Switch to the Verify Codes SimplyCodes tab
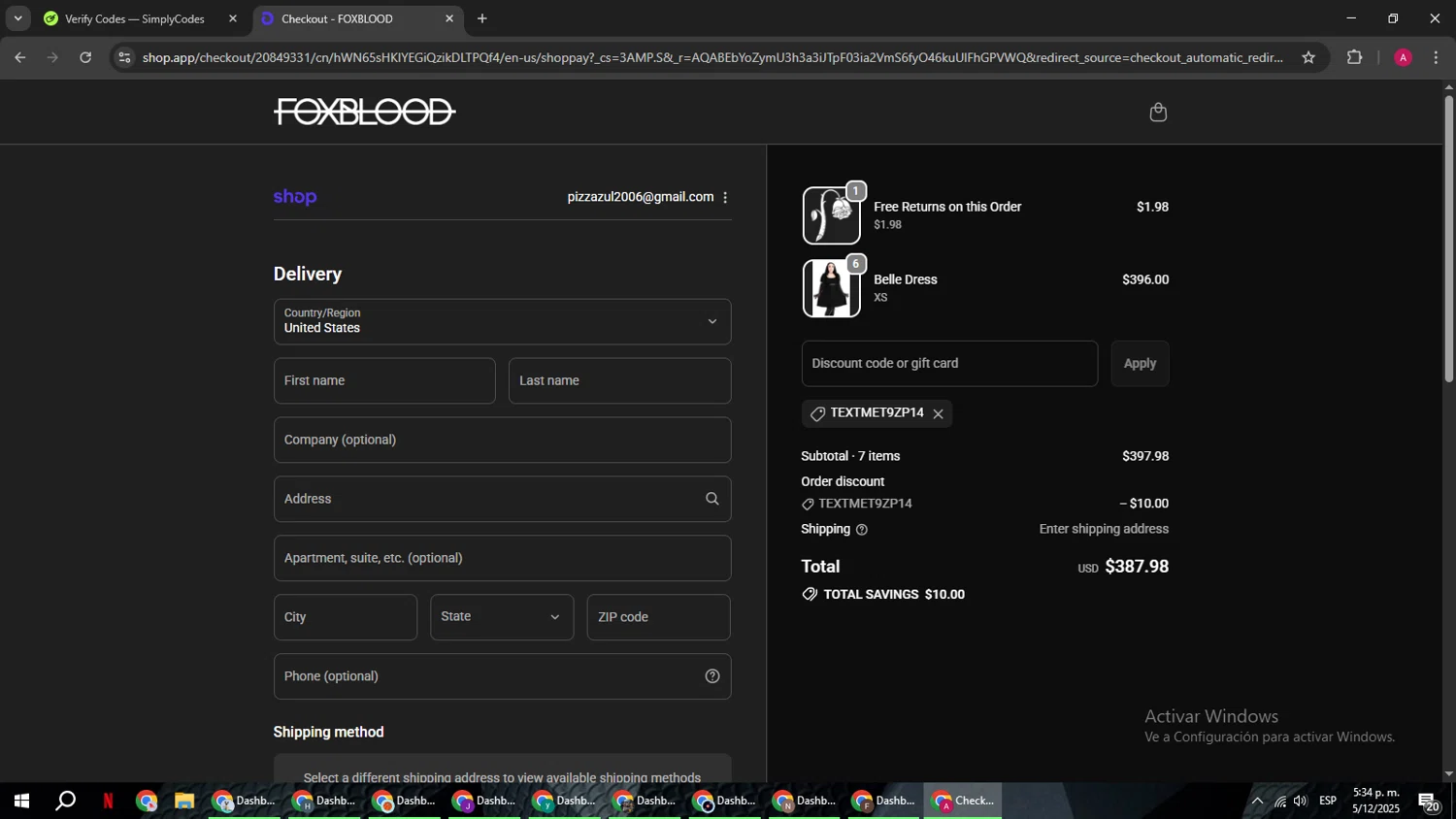 pyautogui.click(x=136, y=18)
